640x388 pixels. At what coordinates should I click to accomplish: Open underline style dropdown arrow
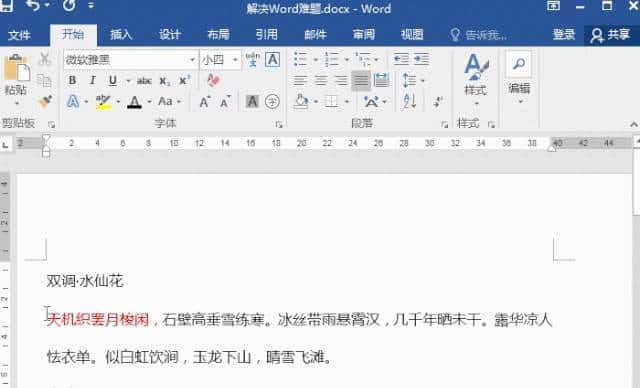[x=128, y=81]
